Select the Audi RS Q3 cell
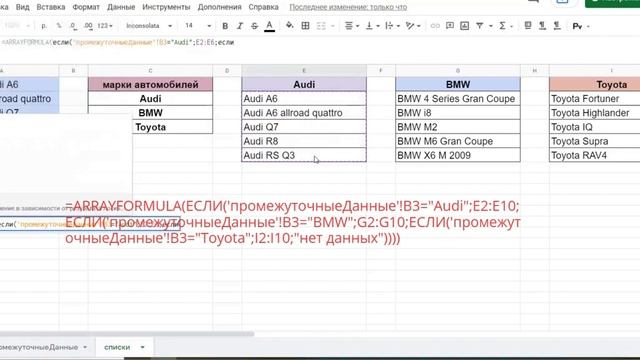The image size is (640, 360). click(304, 155)
